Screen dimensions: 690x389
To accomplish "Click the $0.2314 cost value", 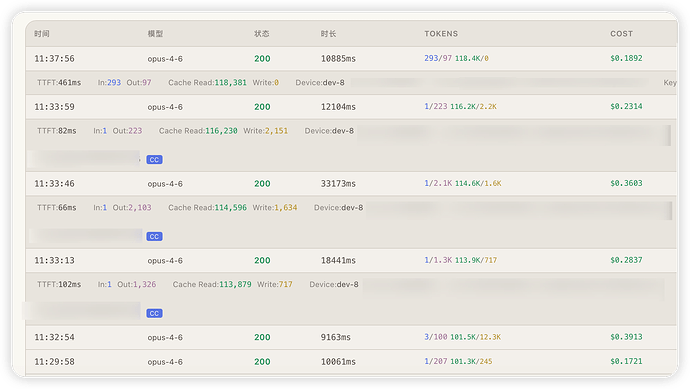I will point(626,106).
